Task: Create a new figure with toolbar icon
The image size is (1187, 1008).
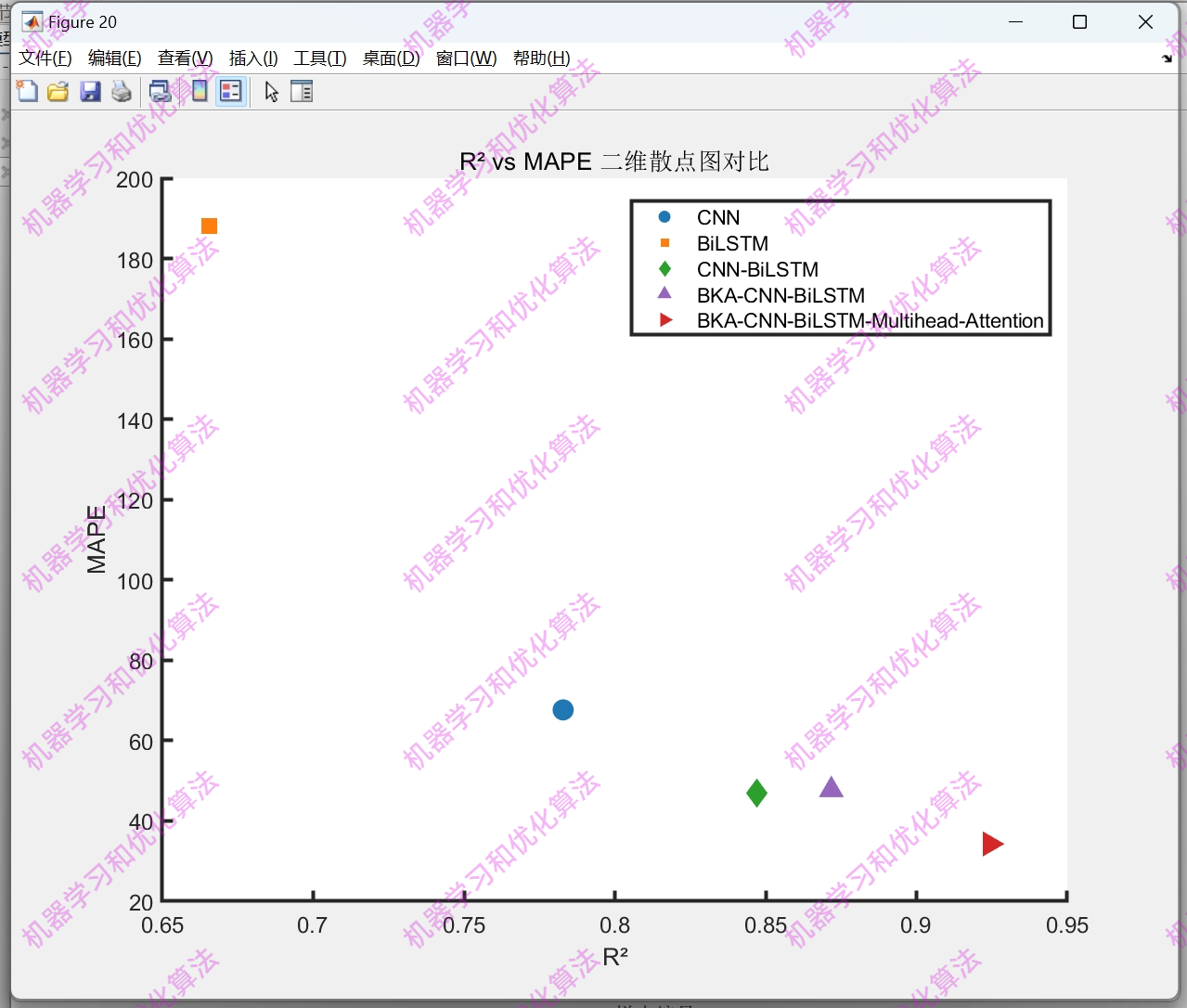Action: [x=27, y=91]
